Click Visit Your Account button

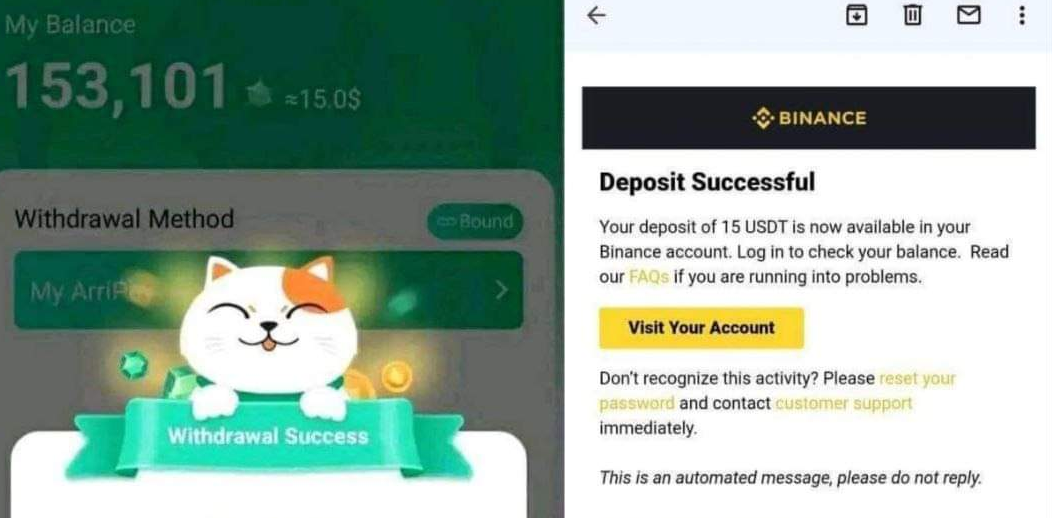tap(701, 328)
